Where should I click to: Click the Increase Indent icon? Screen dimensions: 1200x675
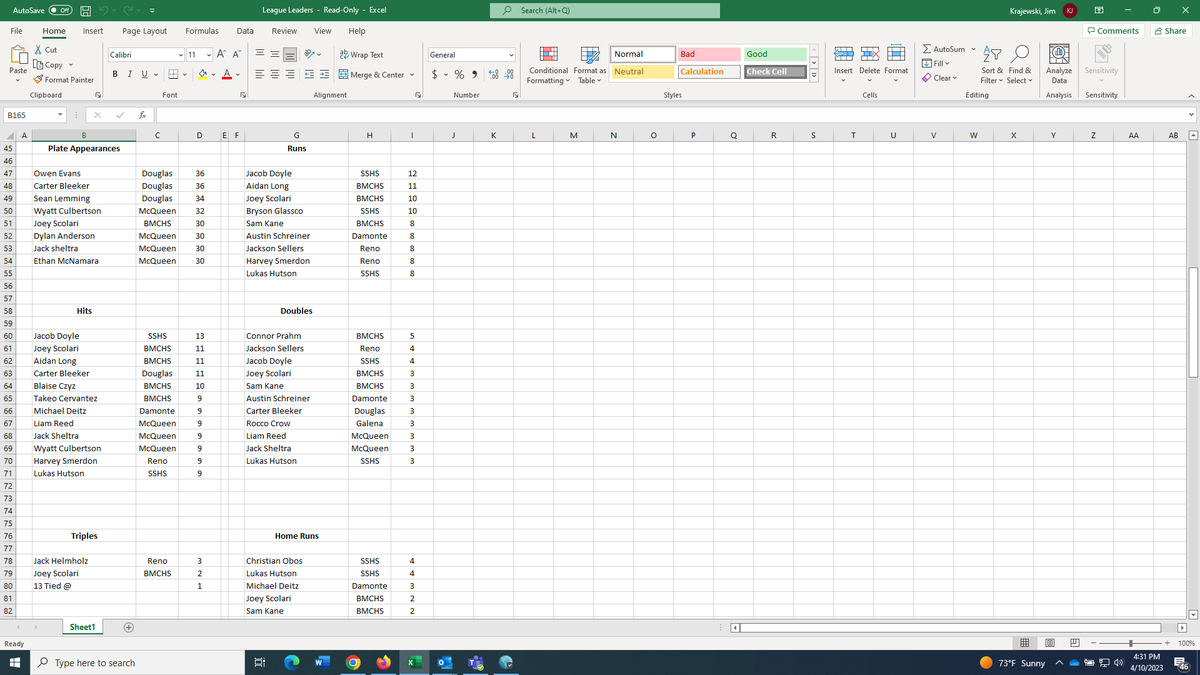[x=326, y=74]
